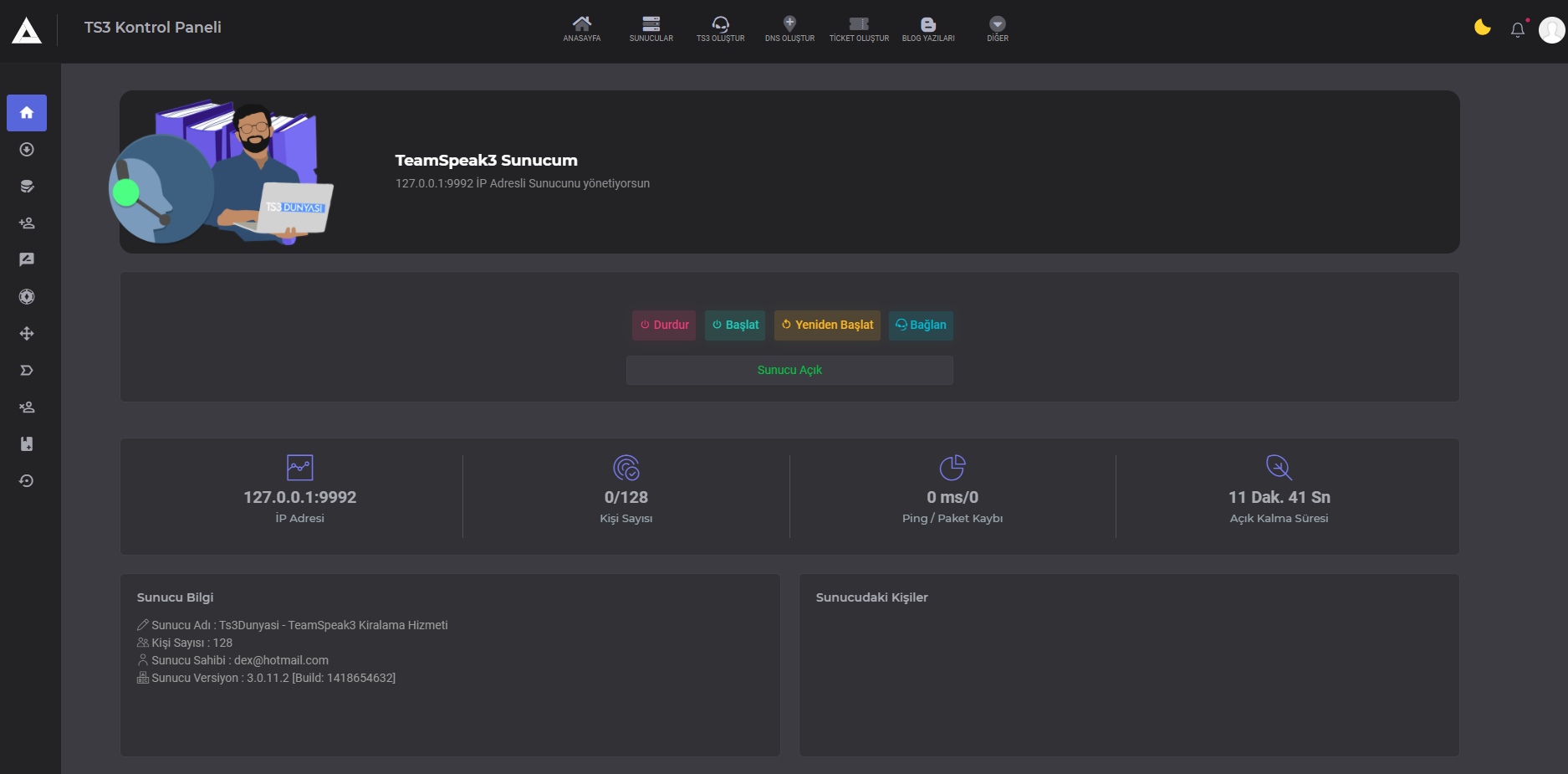Select DNS OLUŞTUR in top navigation

click(789, 28)
